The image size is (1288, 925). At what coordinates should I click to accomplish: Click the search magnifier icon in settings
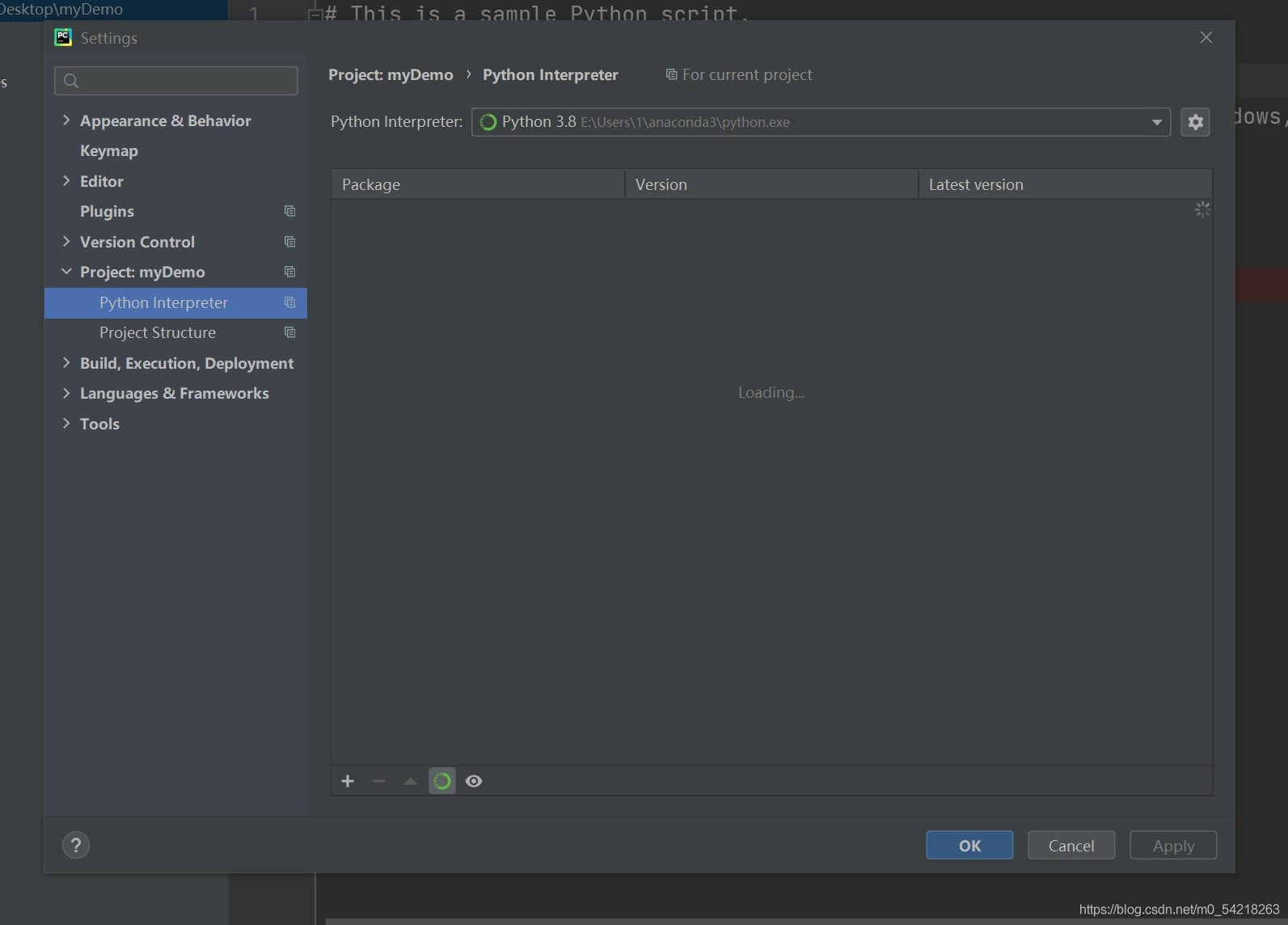71,81
